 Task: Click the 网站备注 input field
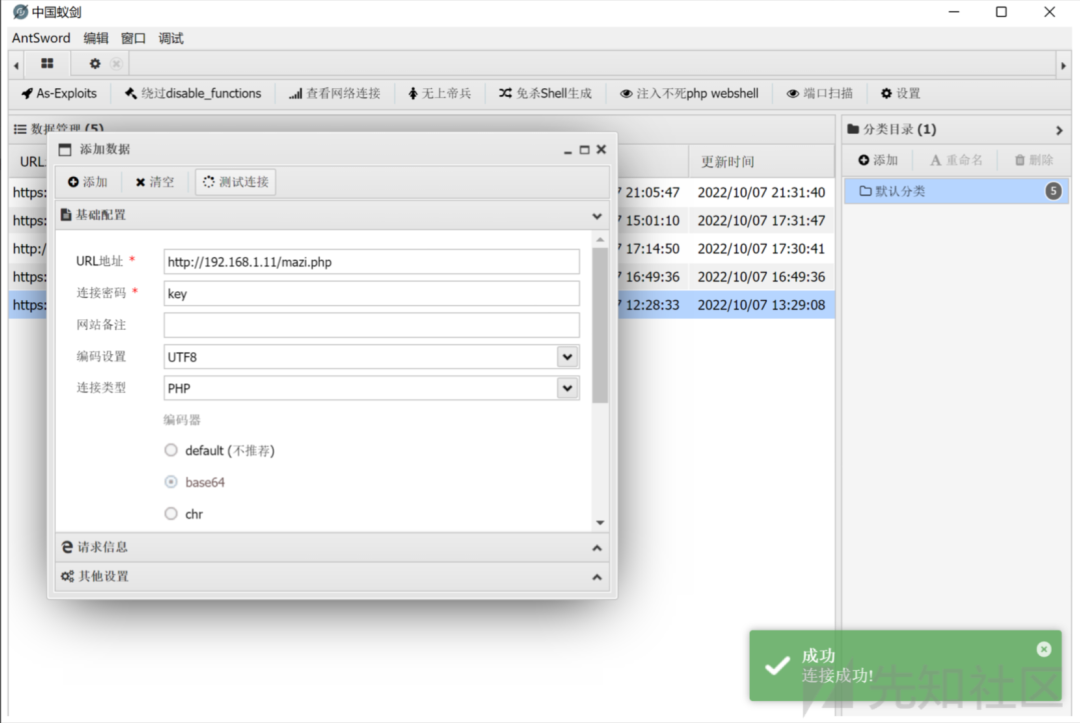coord(372,325)
